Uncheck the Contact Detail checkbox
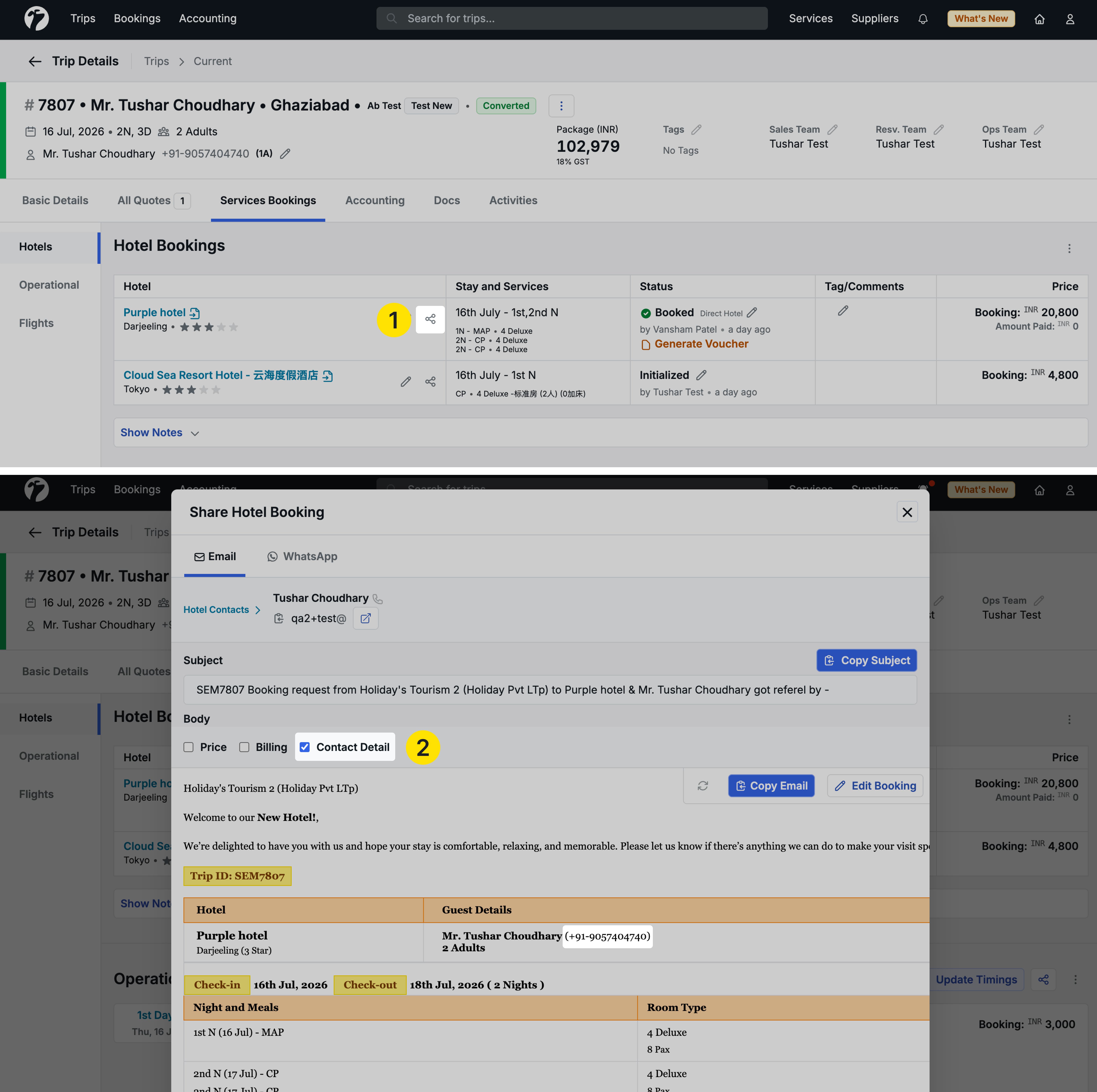This screenshot has width=1097, height=1092. click(305, 747)
